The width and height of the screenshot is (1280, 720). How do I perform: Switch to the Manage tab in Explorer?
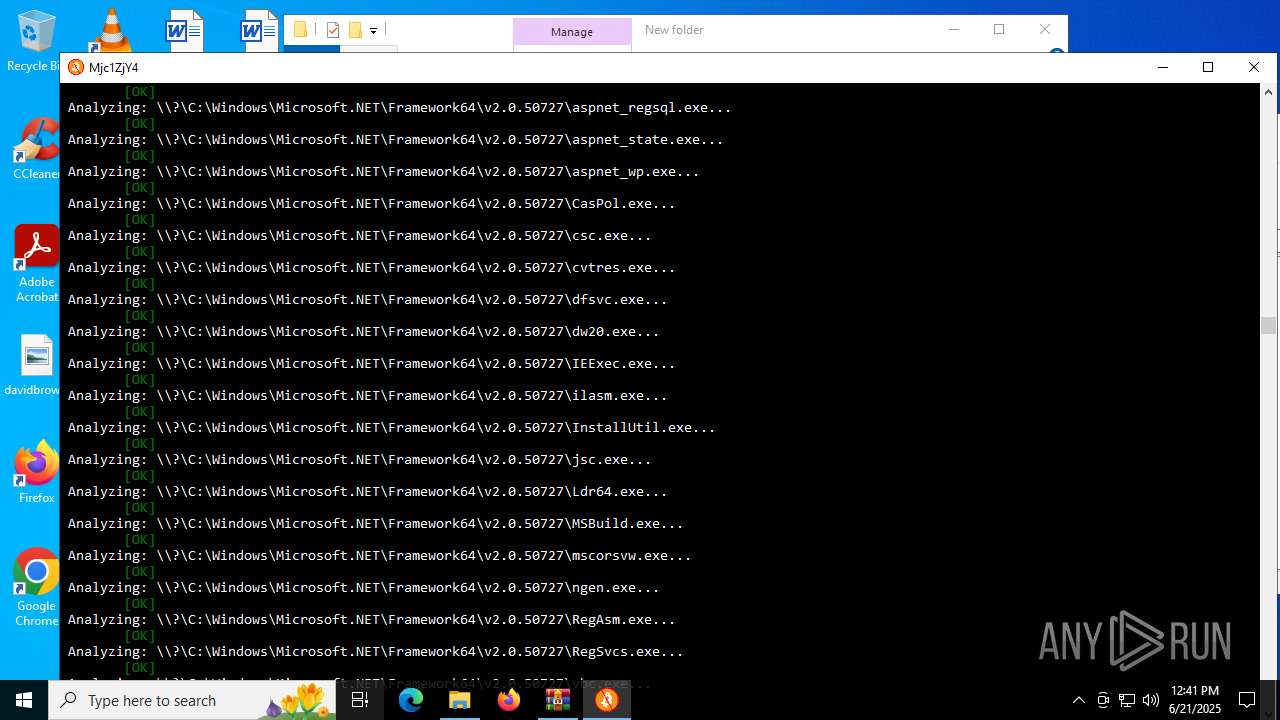click(x=572, y=32)
